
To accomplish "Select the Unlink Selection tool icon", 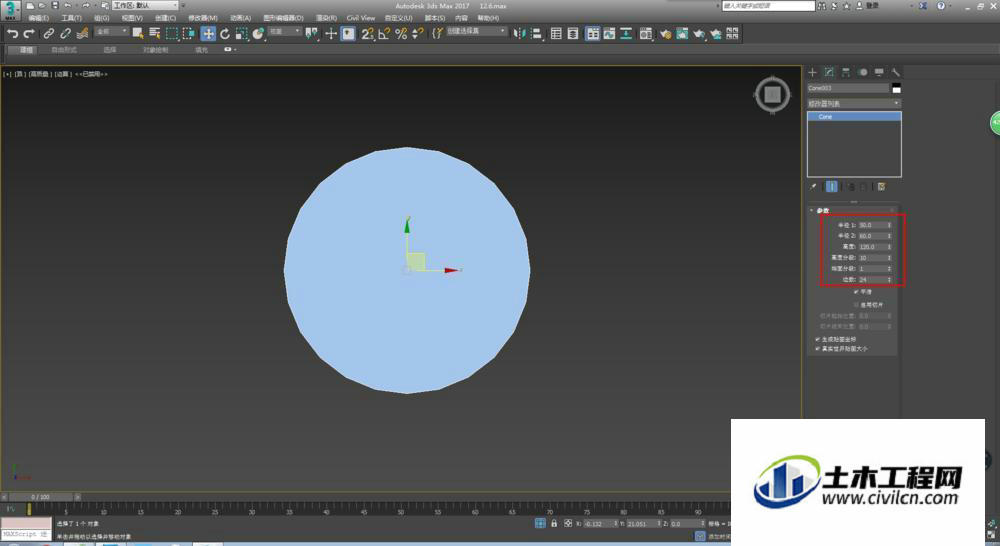I will click(x=65, y=34).
